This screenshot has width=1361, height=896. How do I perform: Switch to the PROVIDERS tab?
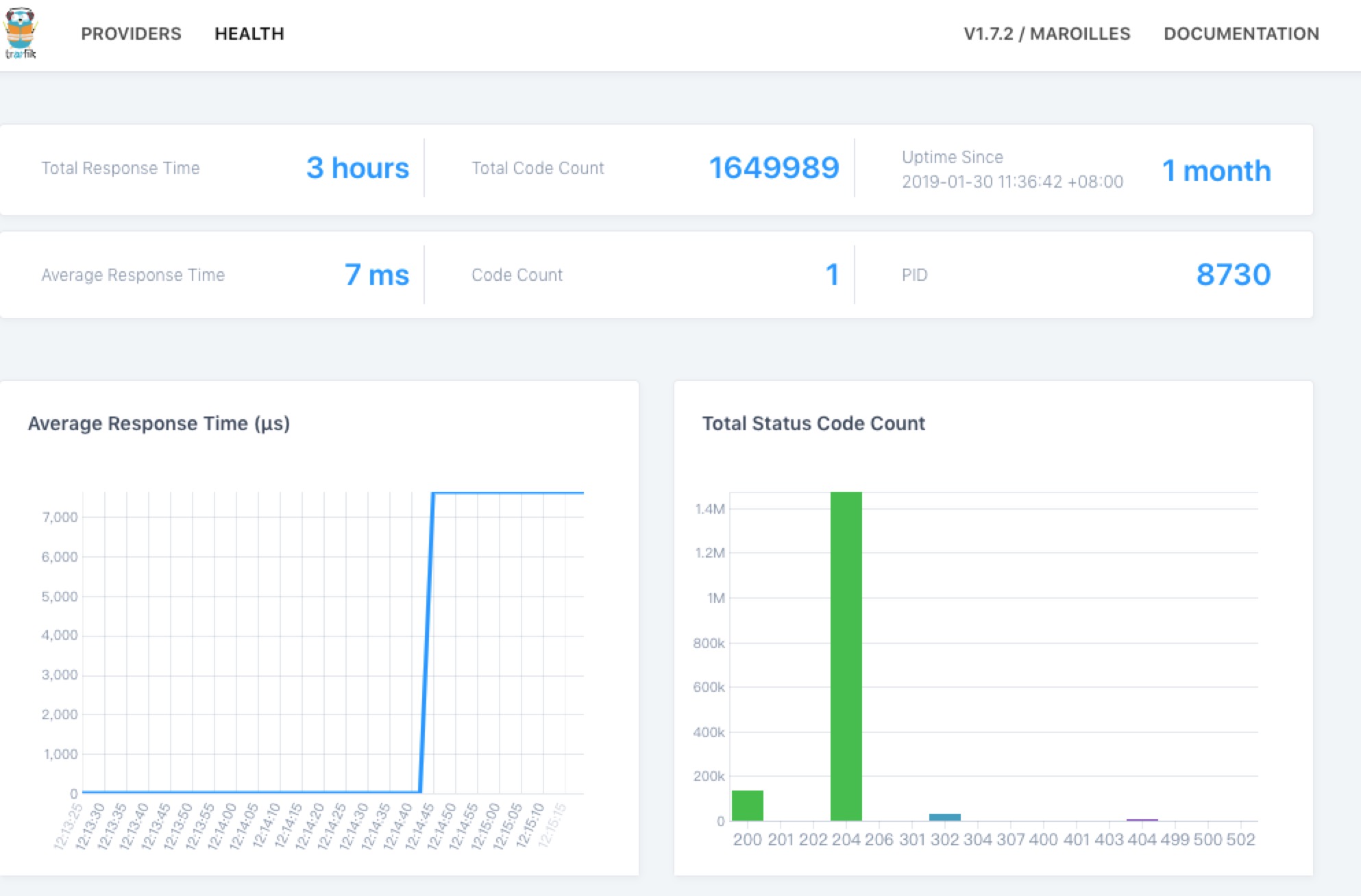[x=131, y=34]
